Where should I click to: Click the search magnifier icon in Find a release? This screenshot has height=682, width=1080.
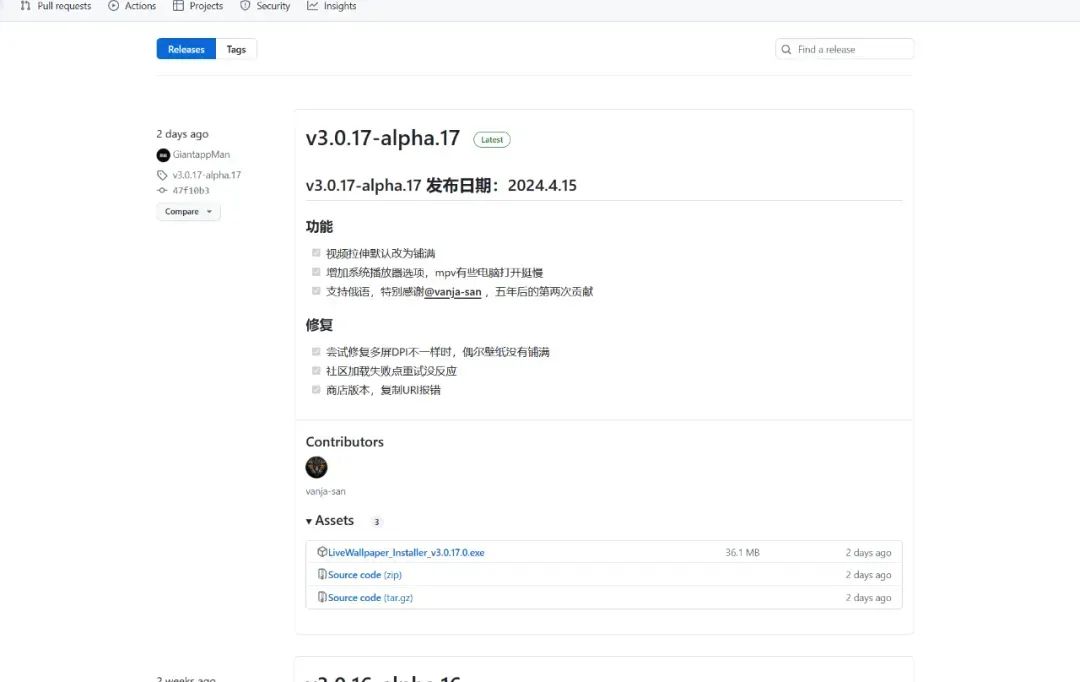pyautogui.click(x=787, y=49)
